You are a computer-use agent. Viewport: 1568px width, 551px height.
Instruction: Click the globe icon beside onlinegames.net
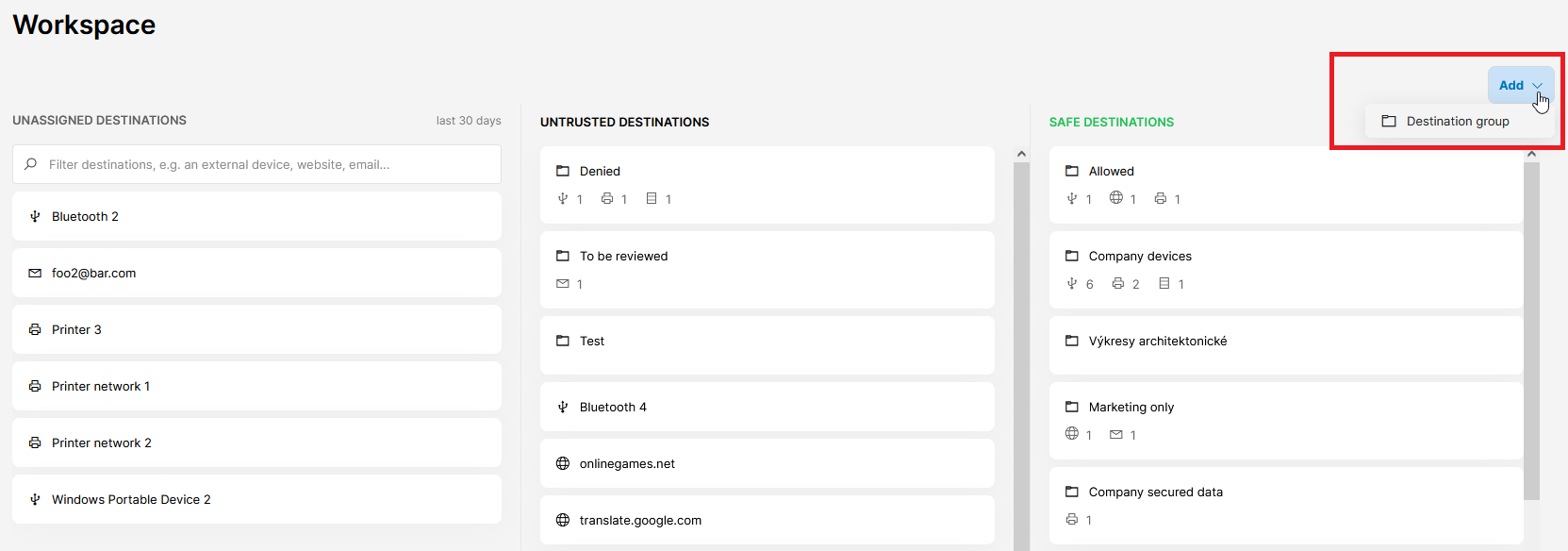point(563,463)
